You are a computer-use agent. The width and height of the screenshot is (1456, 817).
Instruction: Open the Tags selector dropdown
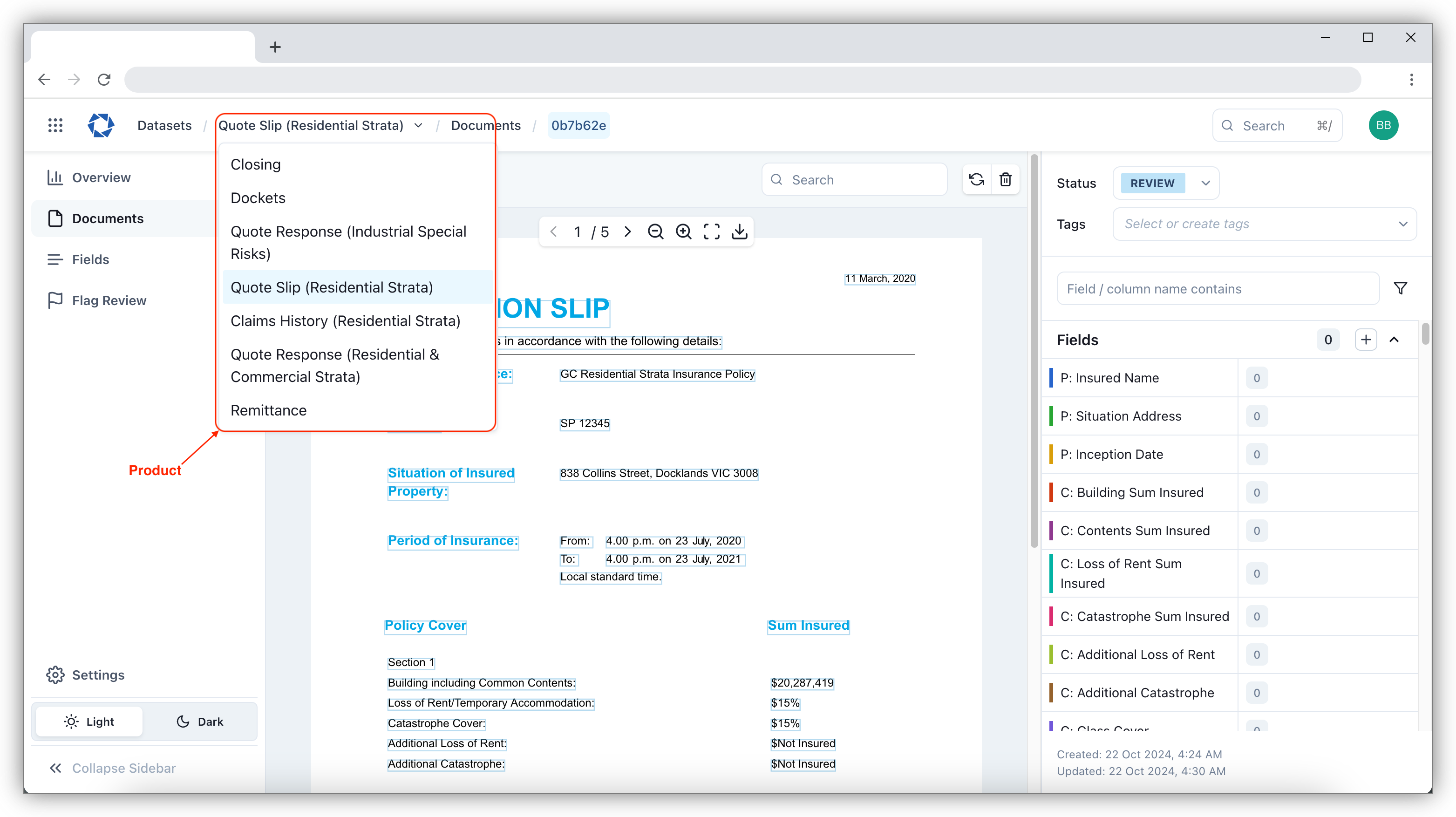[x=1265, y=223]
